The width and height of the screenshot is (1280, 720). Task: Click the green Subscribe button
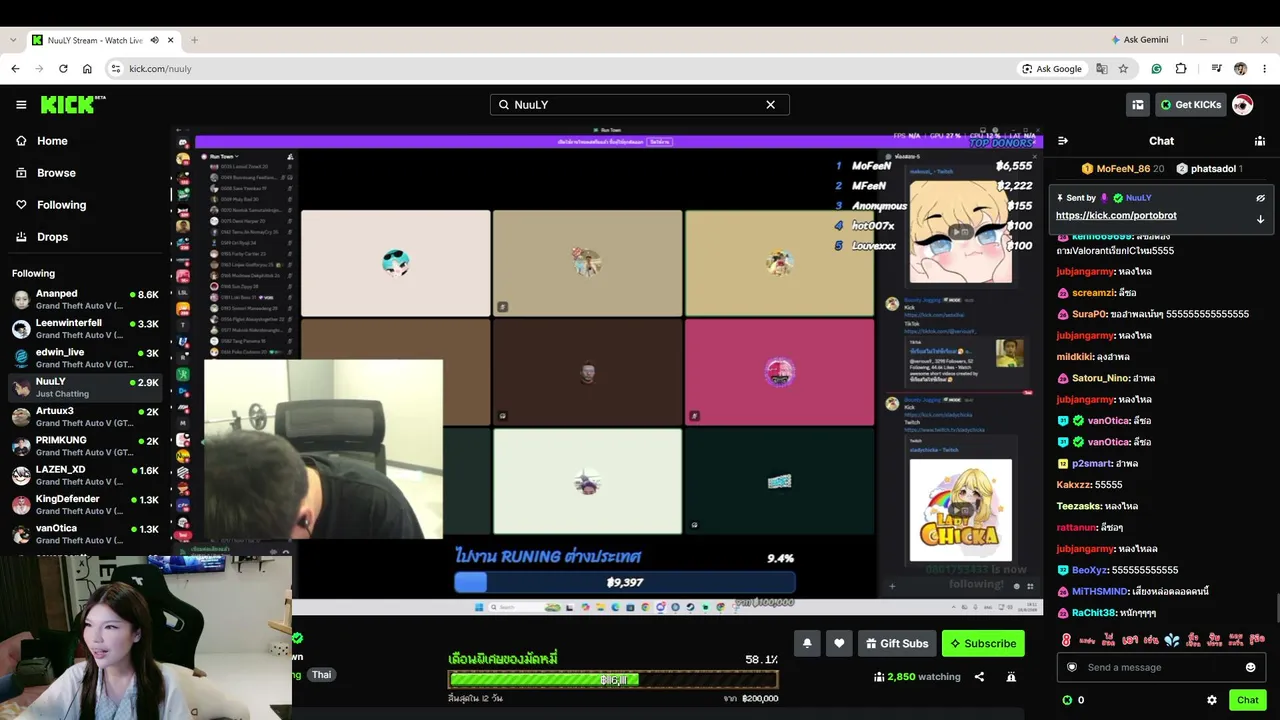(983, 643)
